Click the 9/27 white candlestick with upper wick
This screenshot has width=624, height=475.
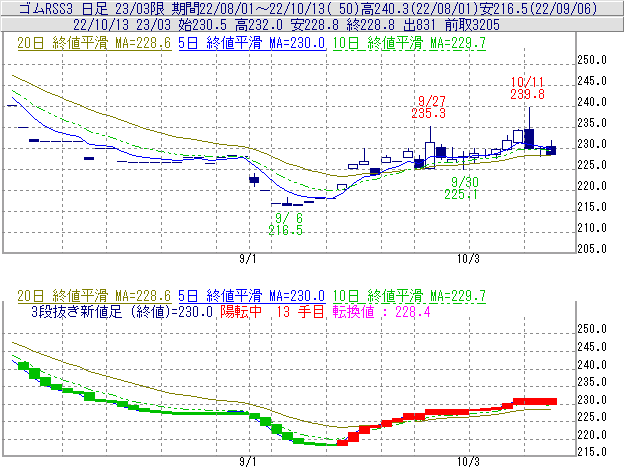[430, 148]
